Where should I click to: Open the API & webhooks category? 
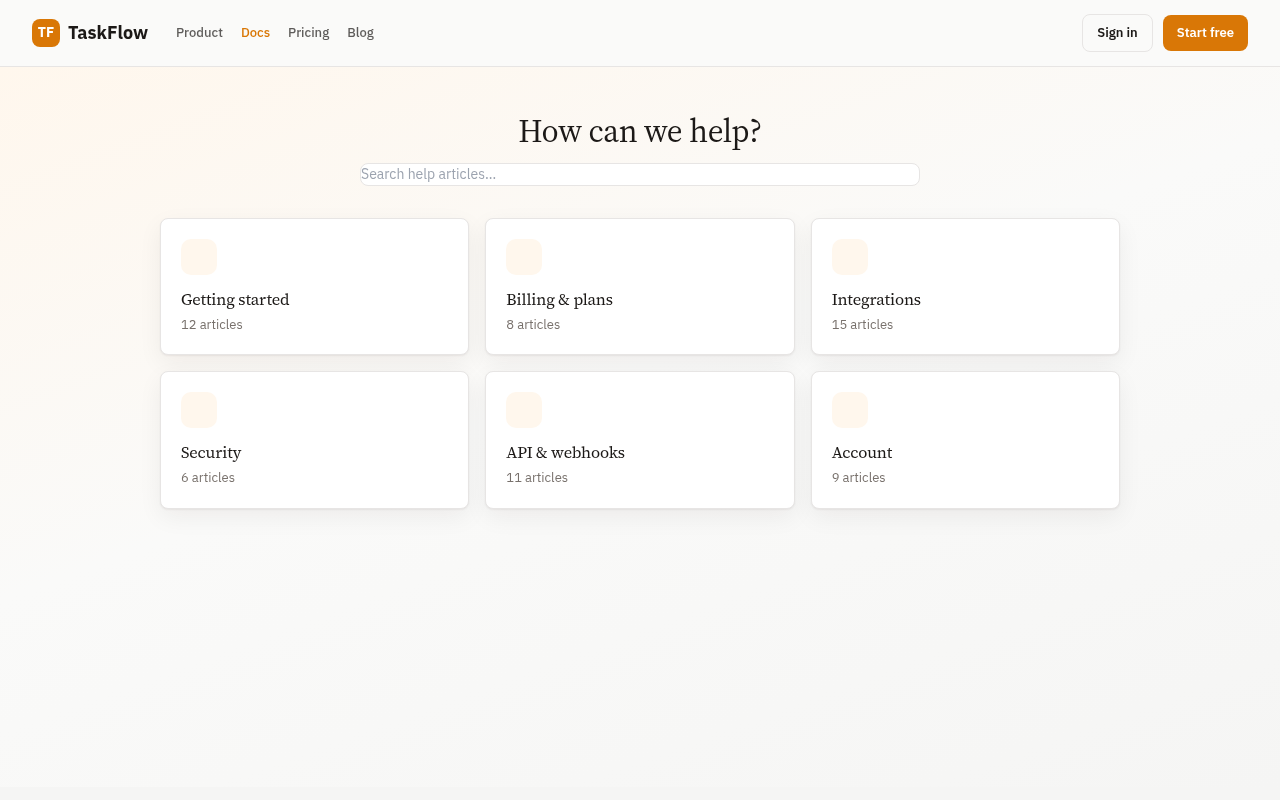[640, 440]
